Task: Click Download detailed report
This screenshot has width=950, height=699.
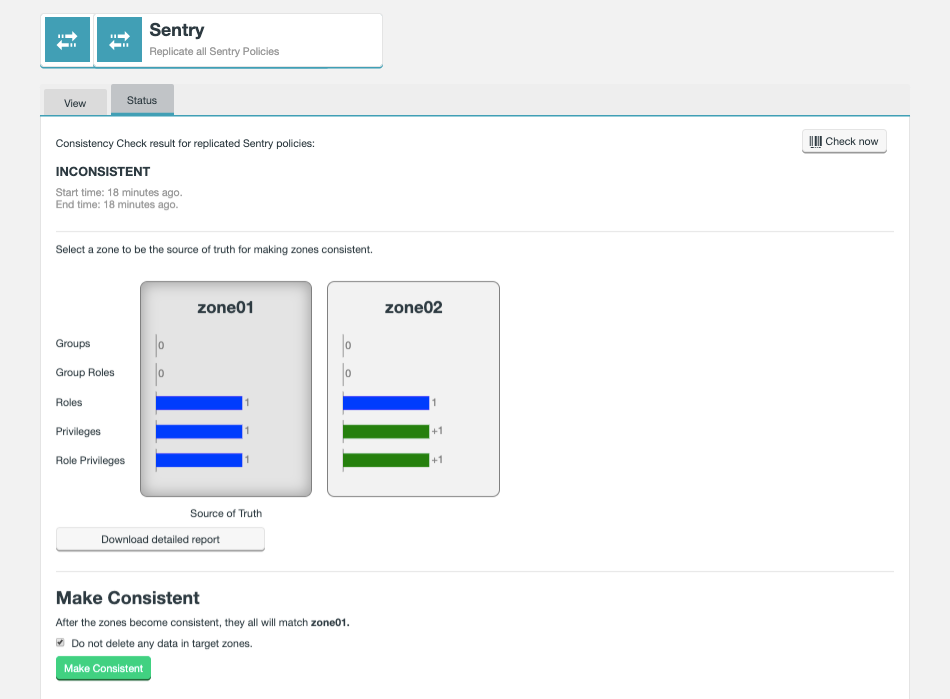Action: click(x=160, y=539)
